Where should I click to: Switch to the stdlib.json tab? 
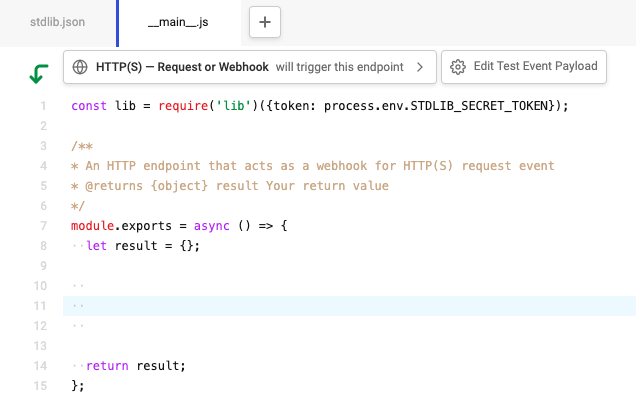58,22
